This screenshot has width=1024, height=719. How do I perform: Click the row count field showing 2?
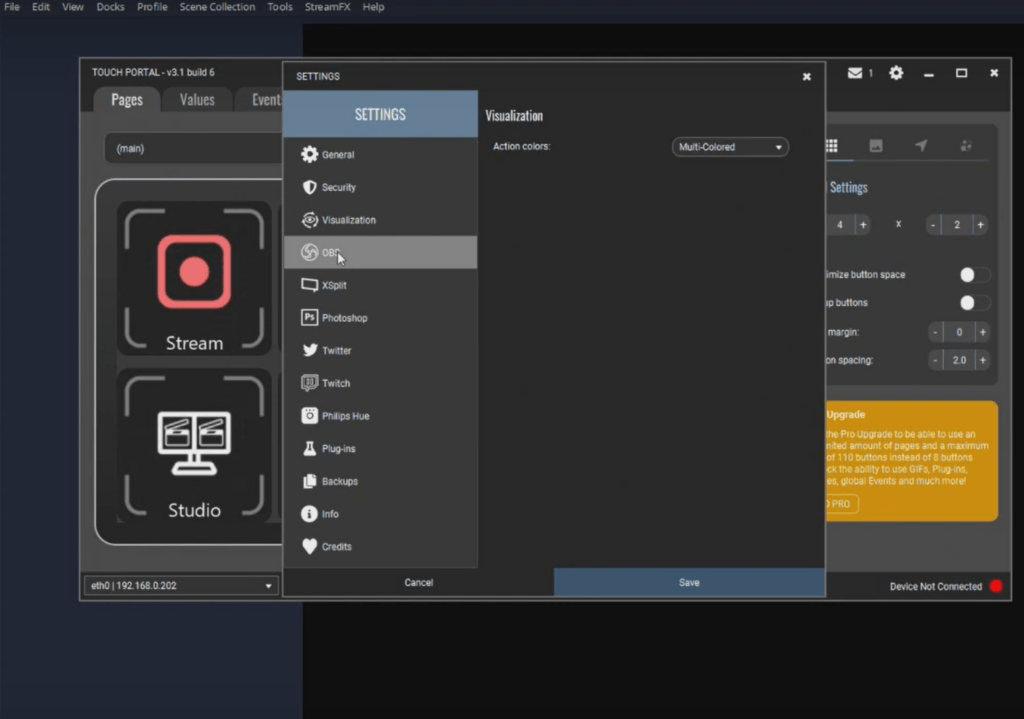(957, 225)
